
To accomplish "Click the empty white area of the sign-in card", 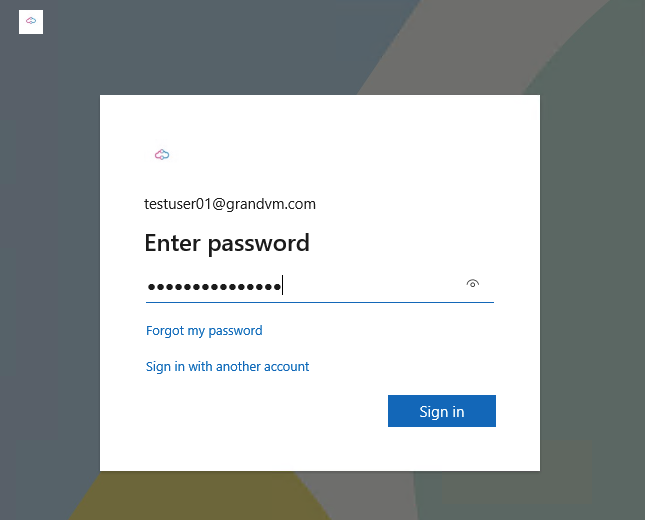I will point(260,430).
